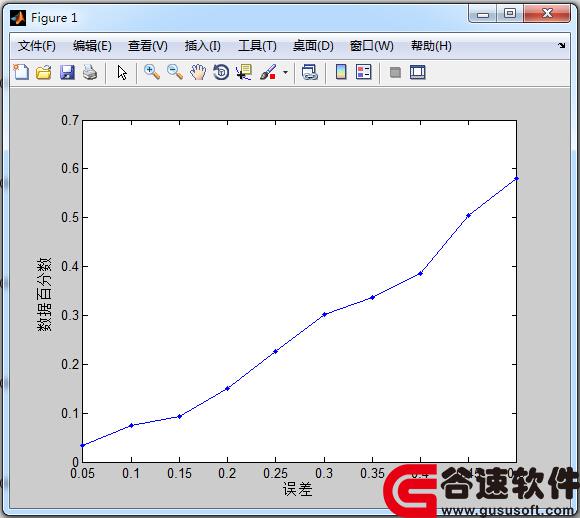Expand the 插入(I) menu
The image size is (580, 518).
(x=203, y=46)
